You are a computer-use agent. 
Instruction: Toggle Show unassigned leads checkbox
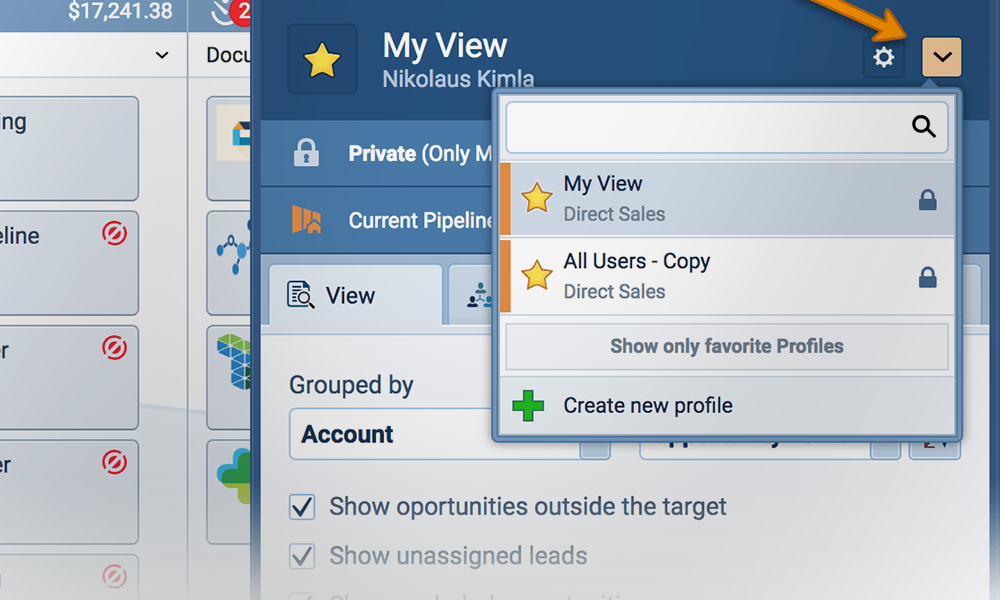tap(302, 556)
